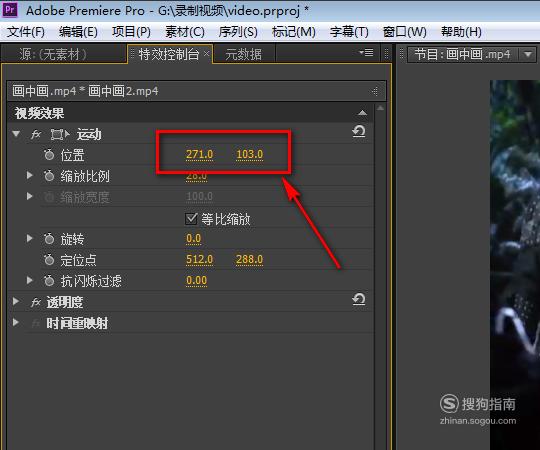Toggle animation stopwatch for 定位点
Screen dimensions: 540x450
pyautogui.click(x=49, y=260)
